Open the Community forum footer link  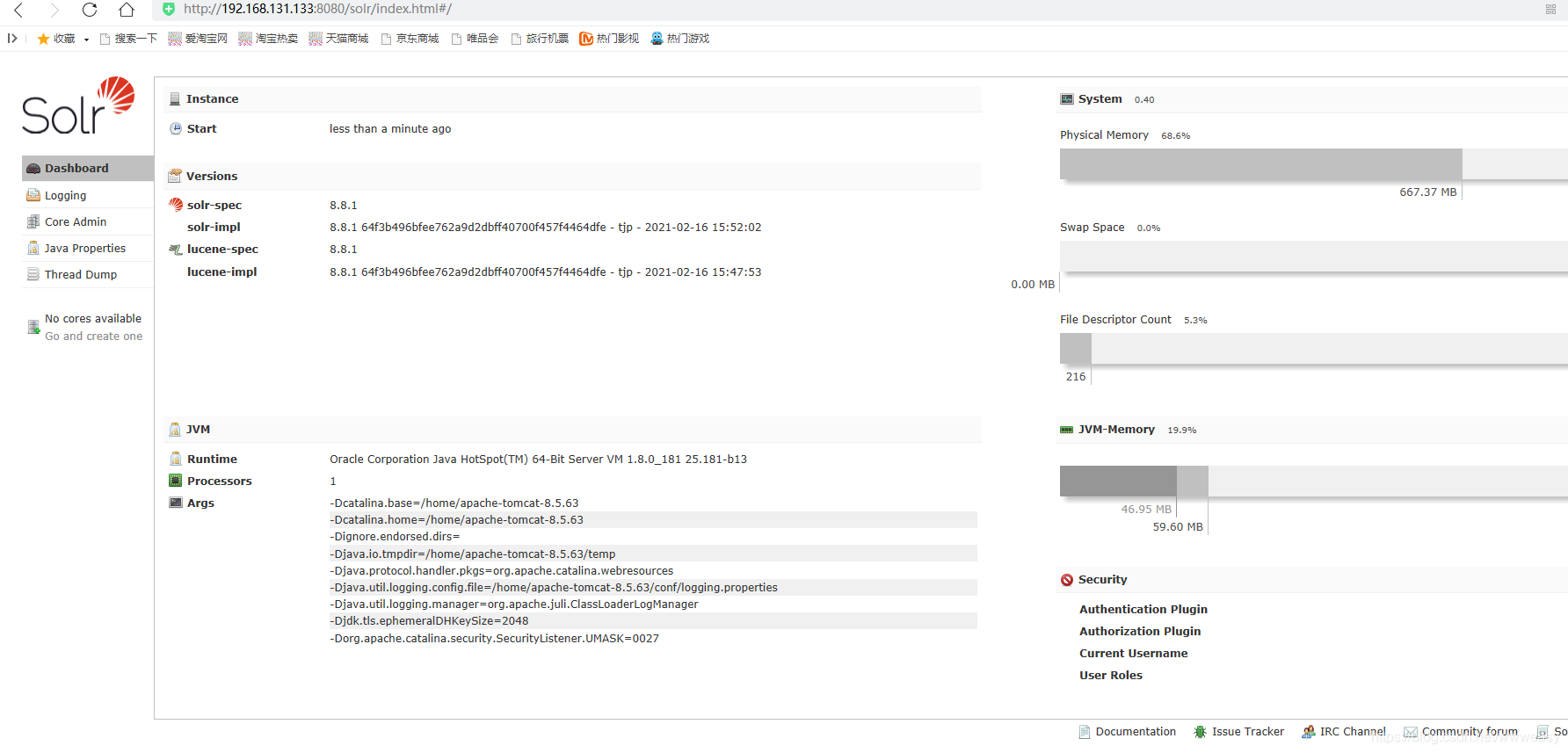click(1461, 731)
